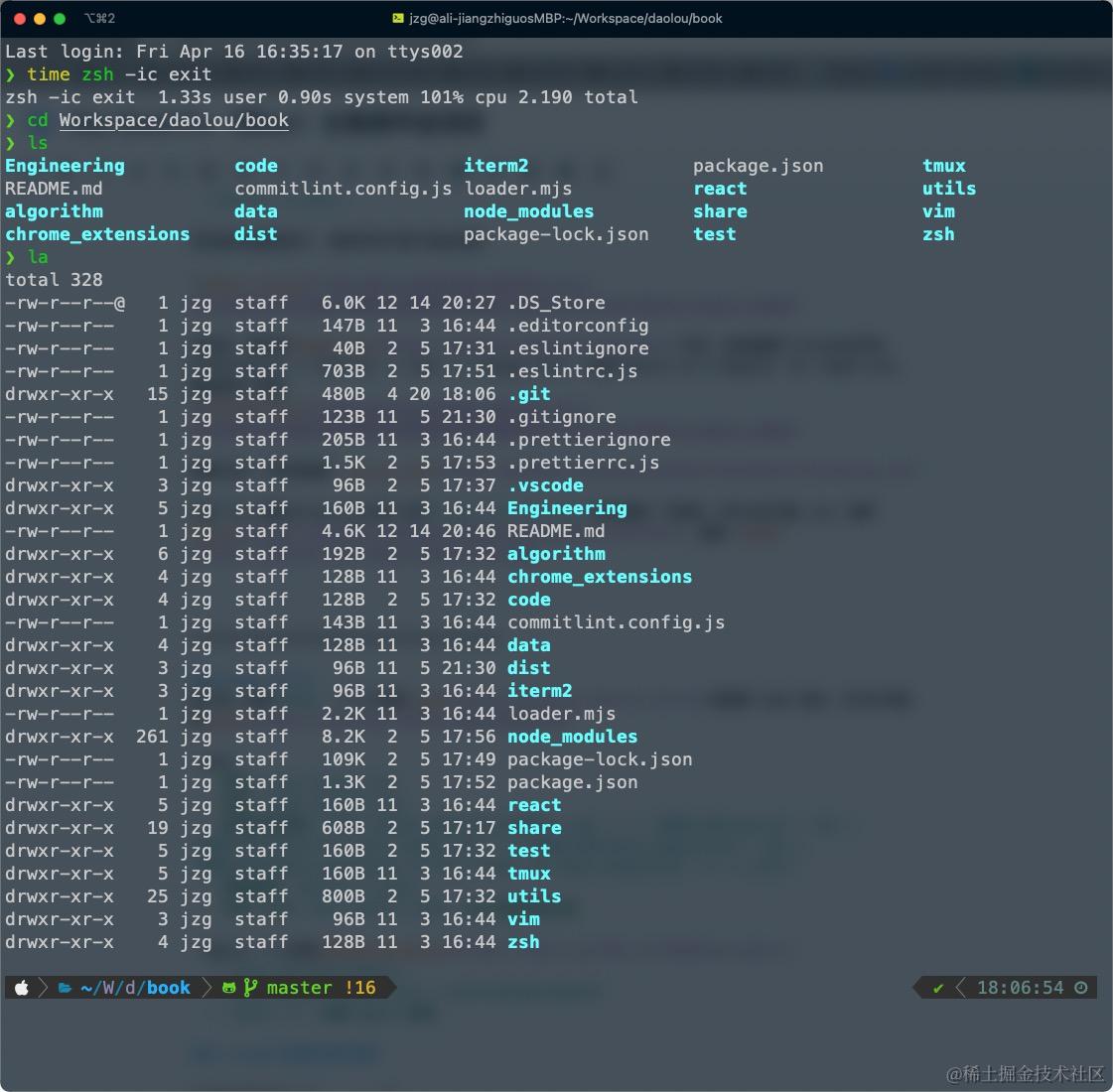Screen dimensions: 1113x1092
Task: Click the 'Last login' line
Action: click(233, 52)
